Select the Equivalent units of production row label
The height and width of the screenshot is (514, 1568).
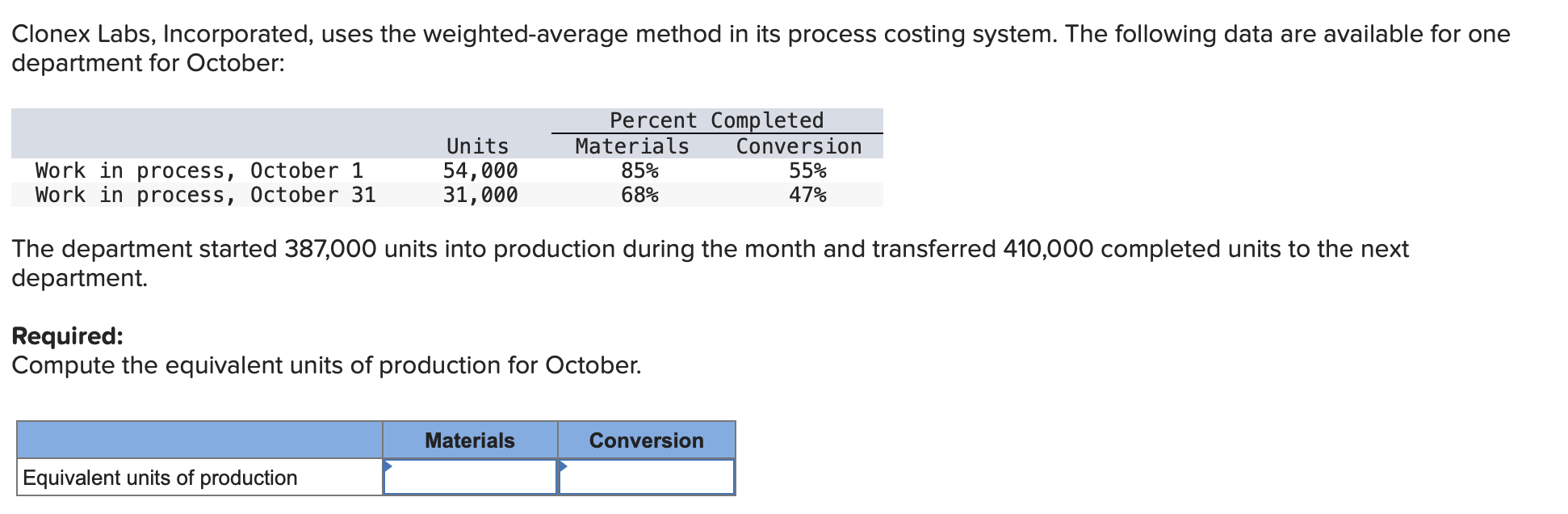pyautogui.click(x=158, y=478)
